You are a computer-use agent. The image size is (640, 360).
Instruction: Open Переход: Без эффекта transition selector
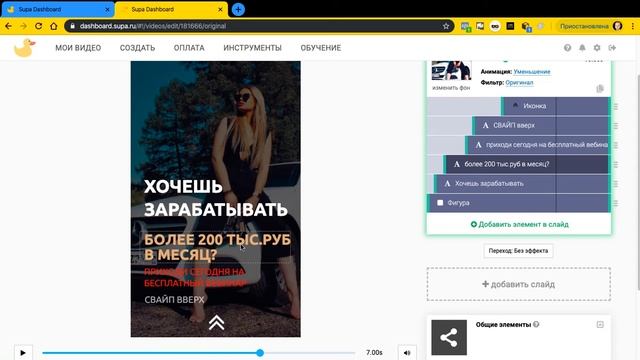click(x=518, y=251)
